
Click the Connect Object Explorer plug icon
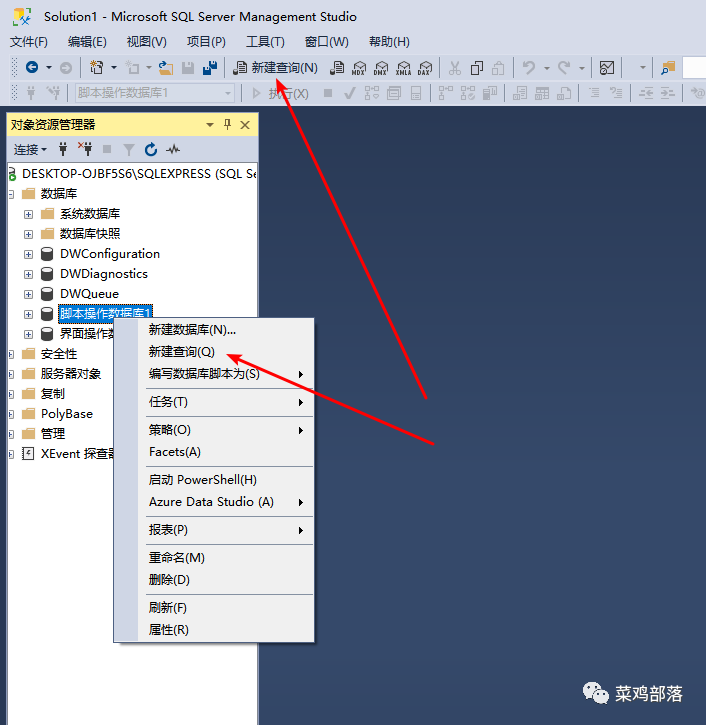63,149
